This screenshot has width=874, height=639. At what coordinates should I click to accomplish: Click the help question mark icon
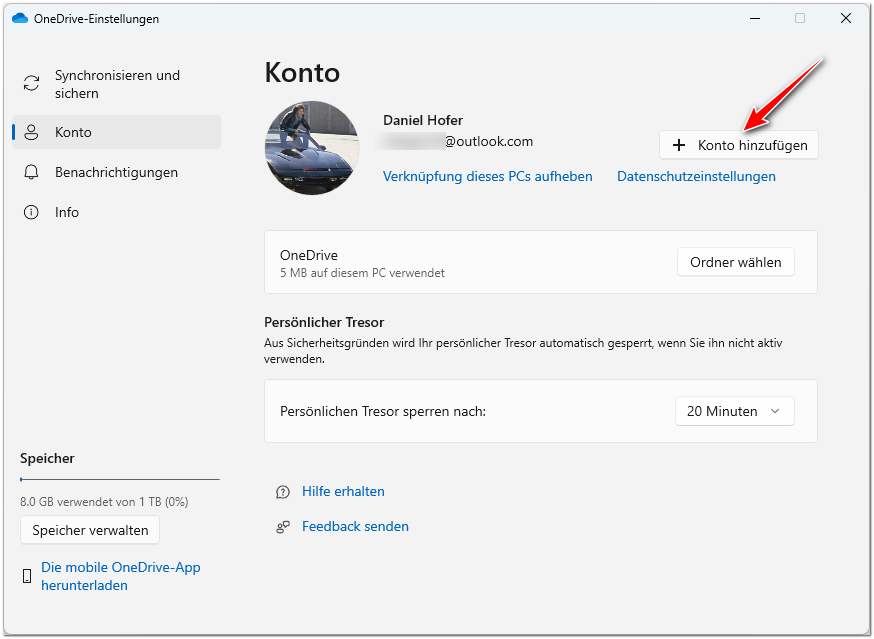[x=283, y=492]
